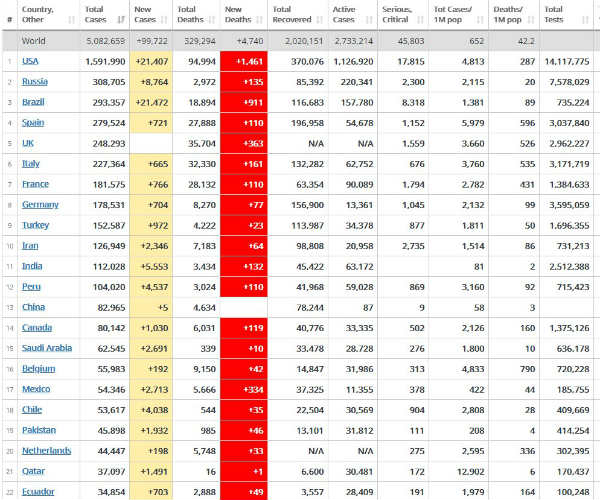Open the Turkey country link
Viewport: 600px width, 500px height.
pyautogui.click(x=36, y=225)
